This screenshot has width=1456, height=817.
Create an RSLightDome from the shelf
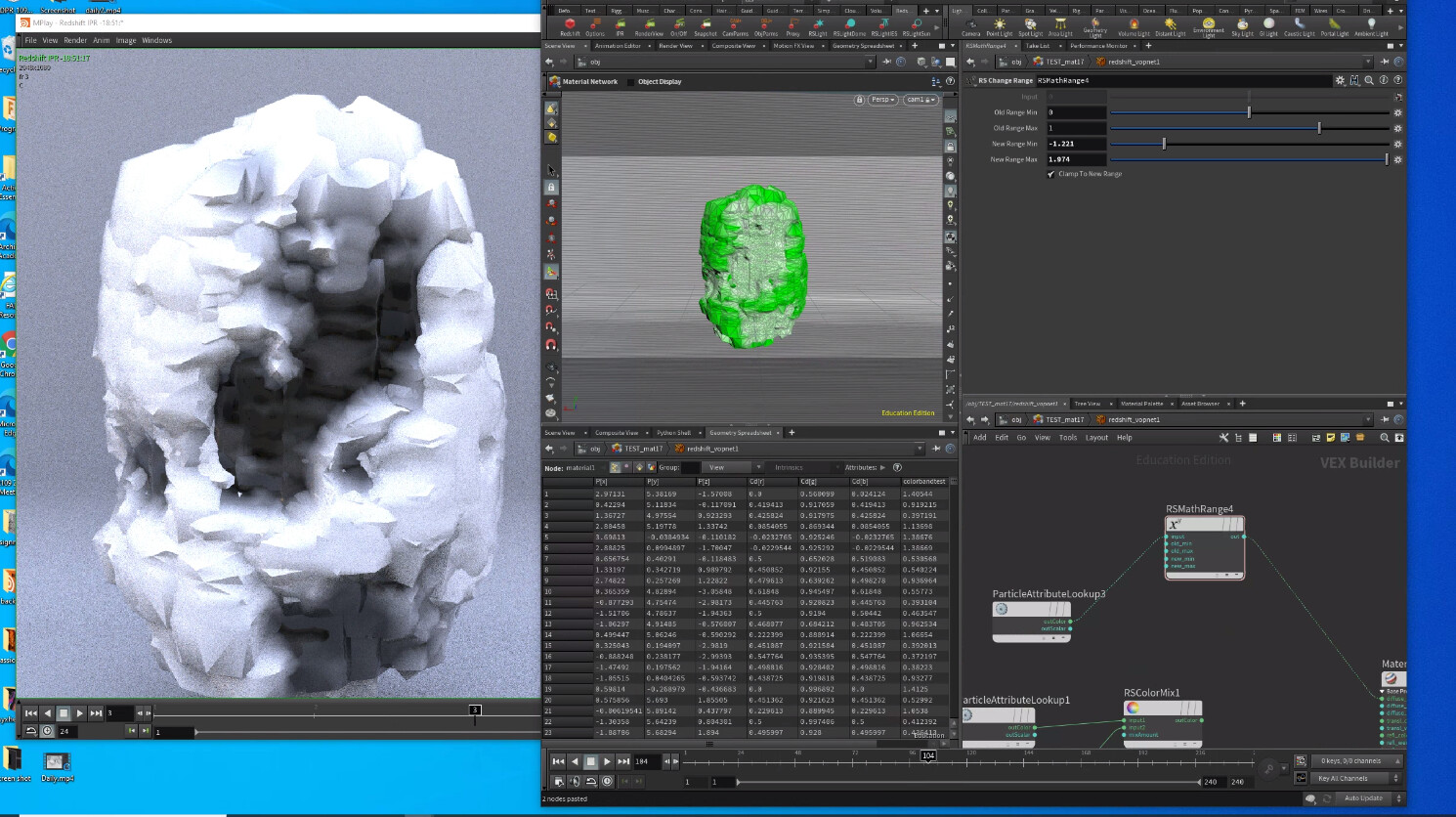(x=850, y=24)
